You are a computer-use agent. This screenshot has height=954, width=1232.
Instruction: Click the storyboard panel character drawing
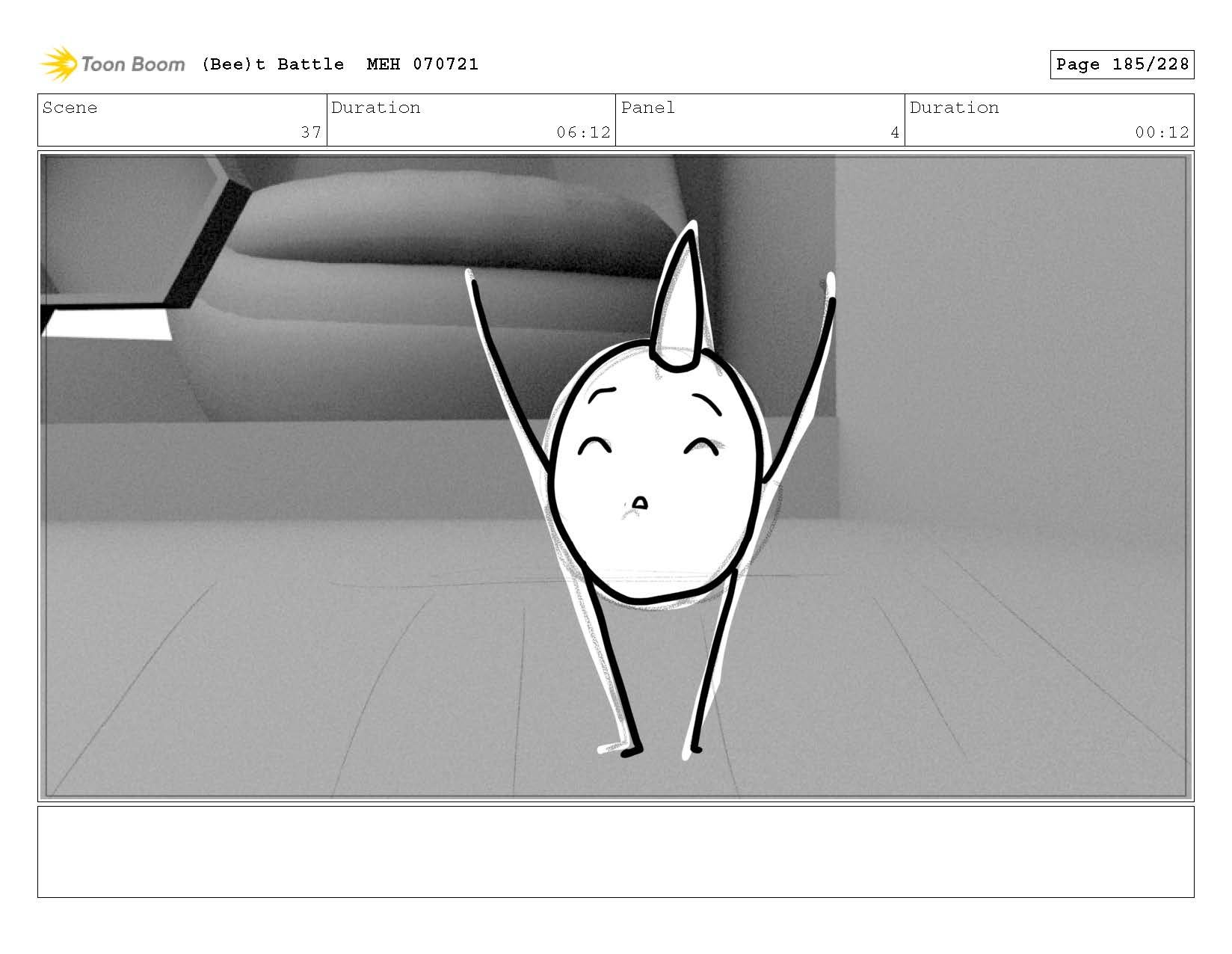point(650,490)
